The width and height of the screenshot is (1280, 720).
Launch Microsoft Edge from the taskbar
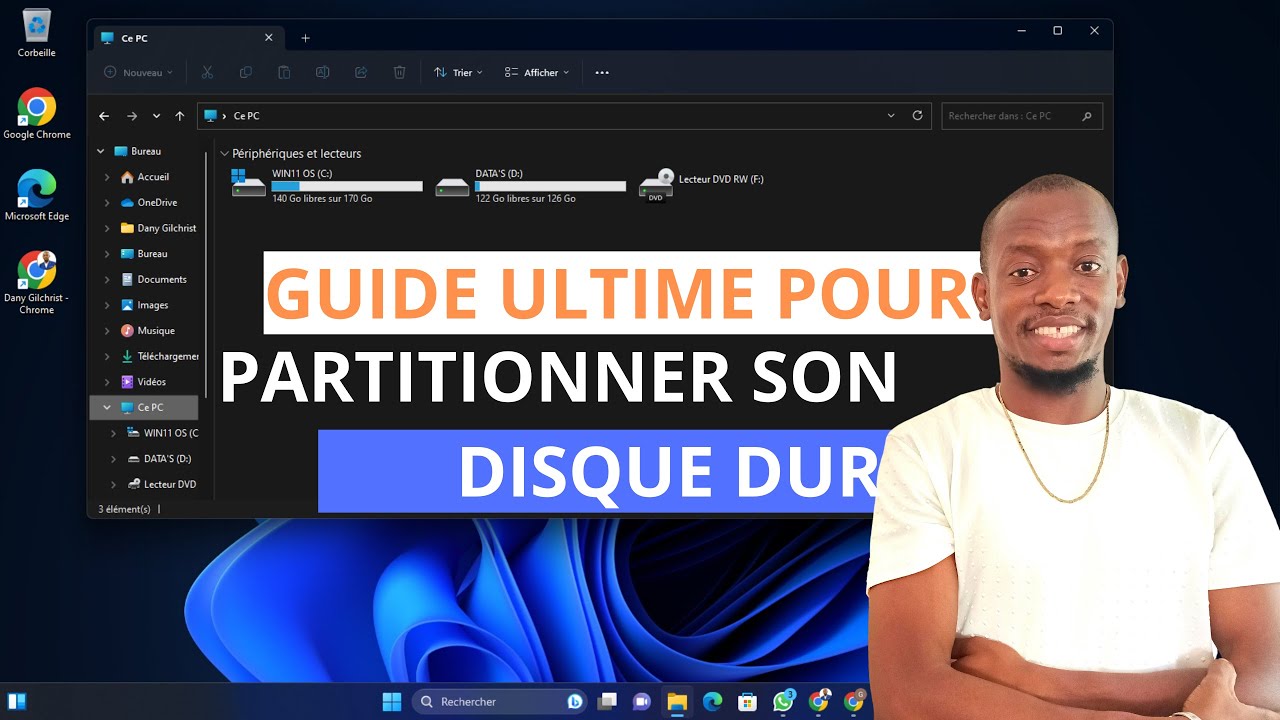[x=712, y=702]
